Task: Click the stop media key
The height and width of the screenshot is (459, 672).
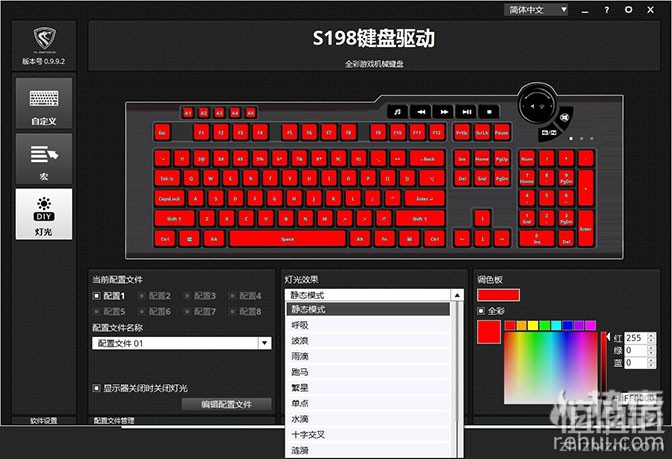Action: pos(489,112)
